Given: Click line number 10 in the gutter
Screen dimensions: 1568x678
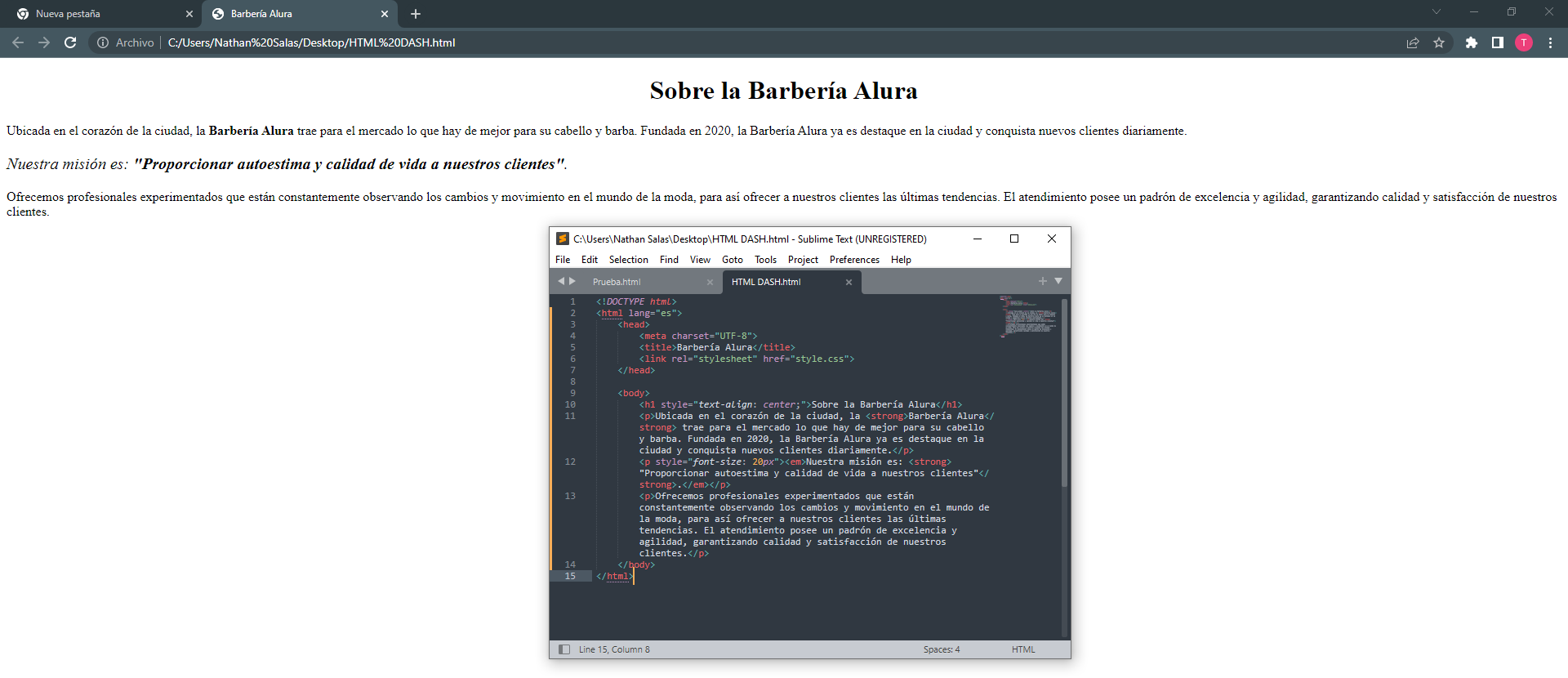Looking at the screenshot, I should pos(570,404).
